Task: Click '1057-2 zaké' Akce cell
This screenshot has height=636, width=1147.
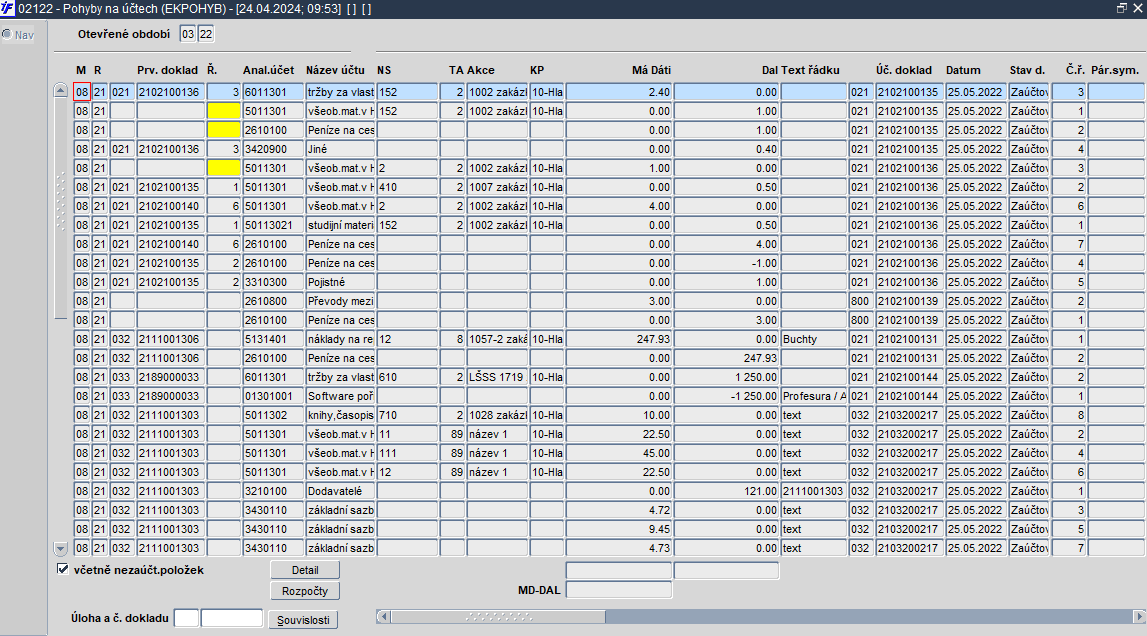Action: (x=497, y=340)
